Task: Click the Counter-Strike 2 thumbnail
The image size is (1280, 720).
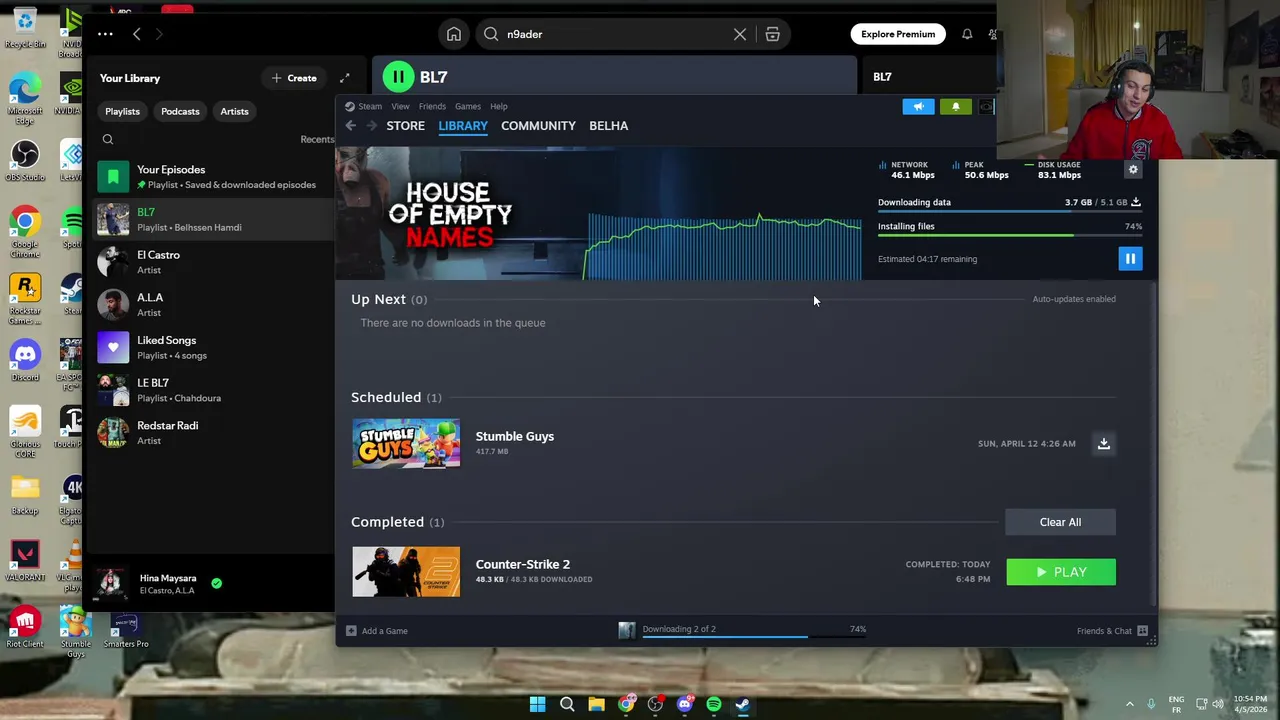Action: pos(406,572)
